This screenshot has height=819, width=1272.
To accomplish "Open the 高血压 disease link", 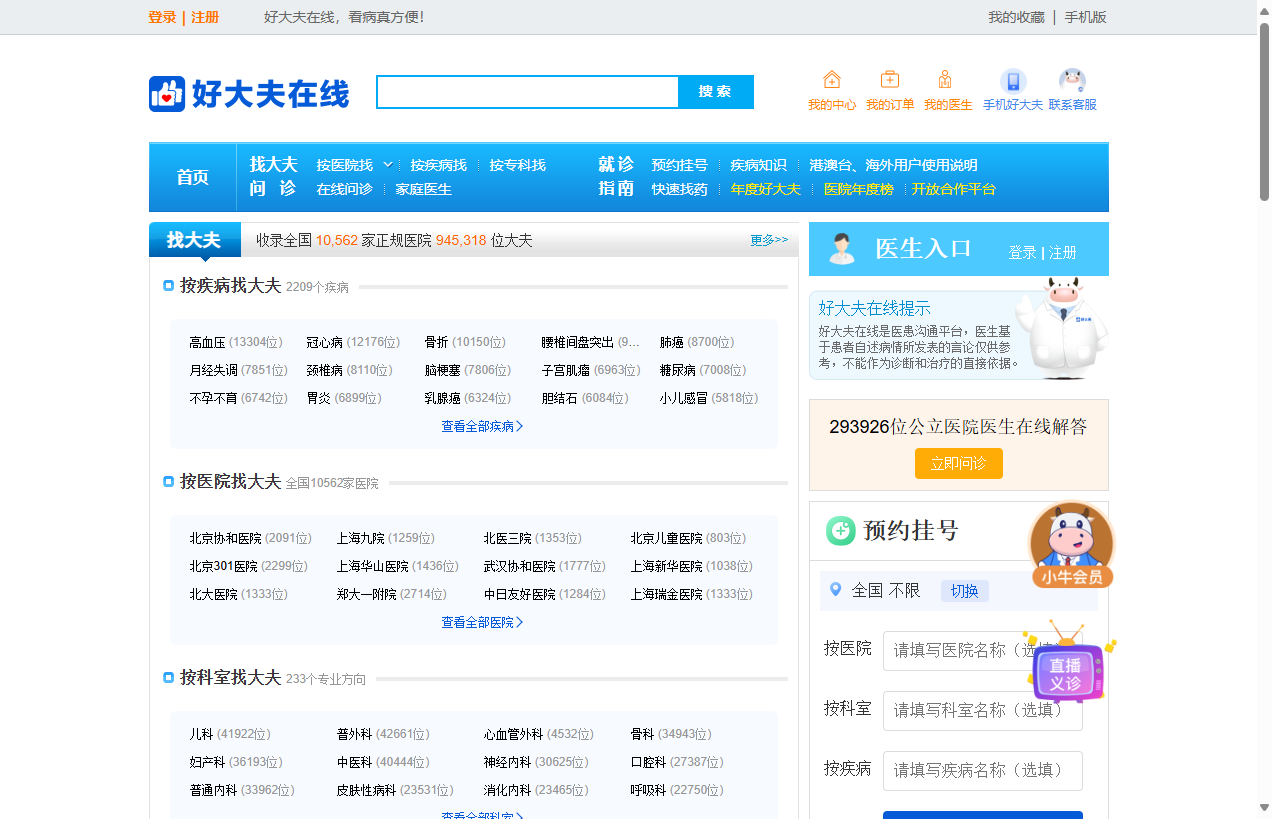I will tap(207, 342).
